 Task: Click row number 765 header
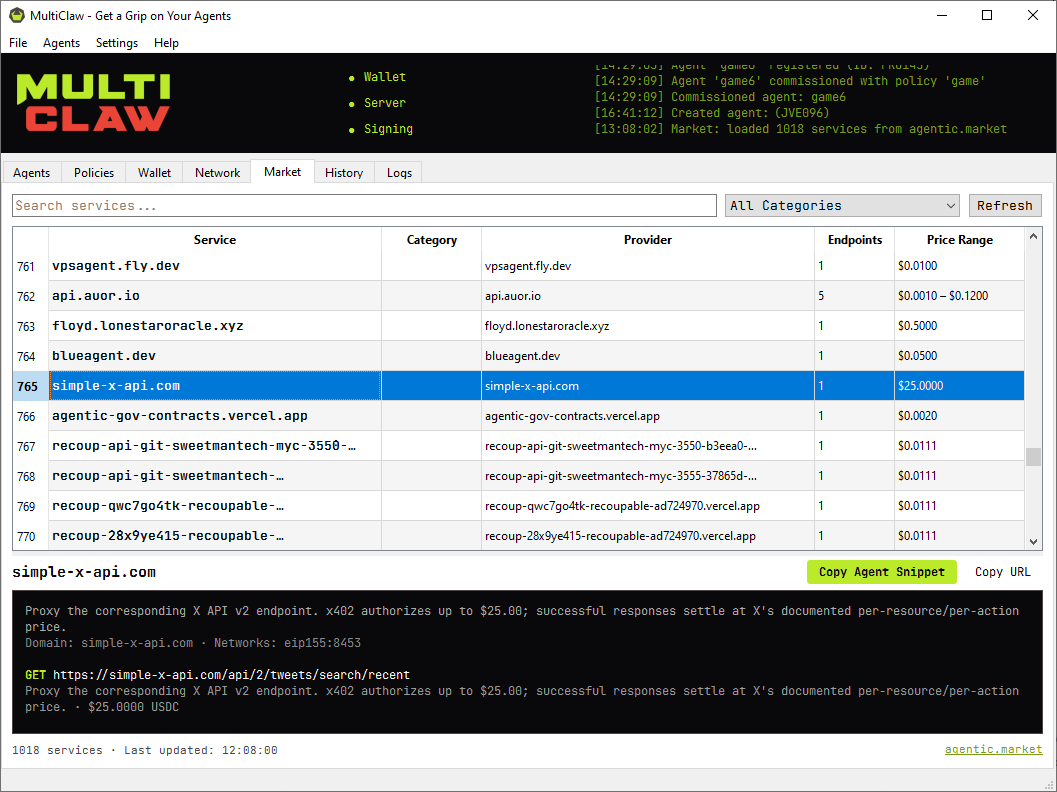point(30,386)
